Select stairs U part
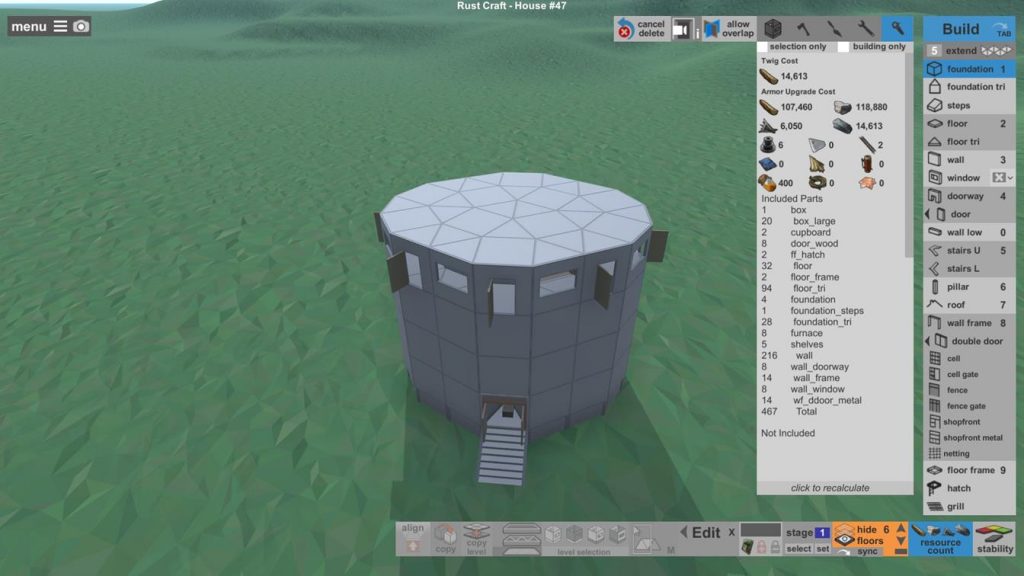 pyautogui.click(x=969, y=250)
